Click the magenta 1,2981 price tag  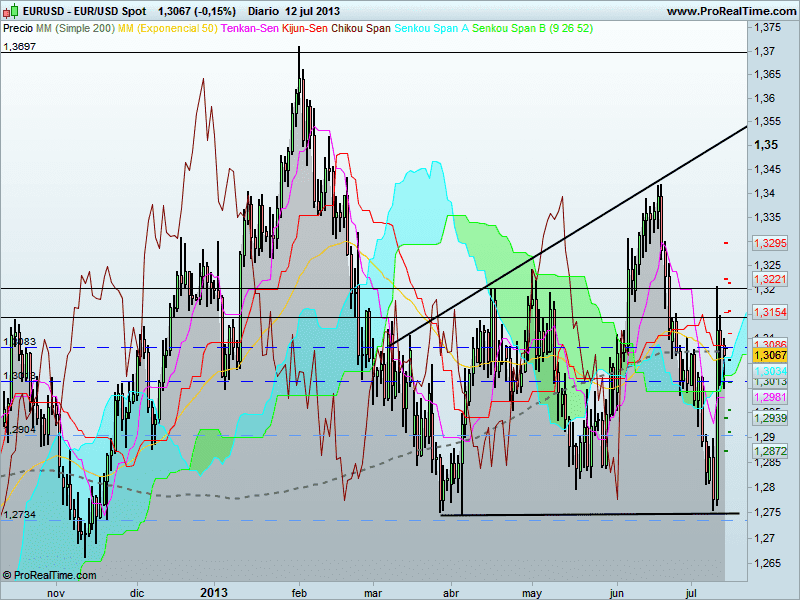[x=770, y=397]
